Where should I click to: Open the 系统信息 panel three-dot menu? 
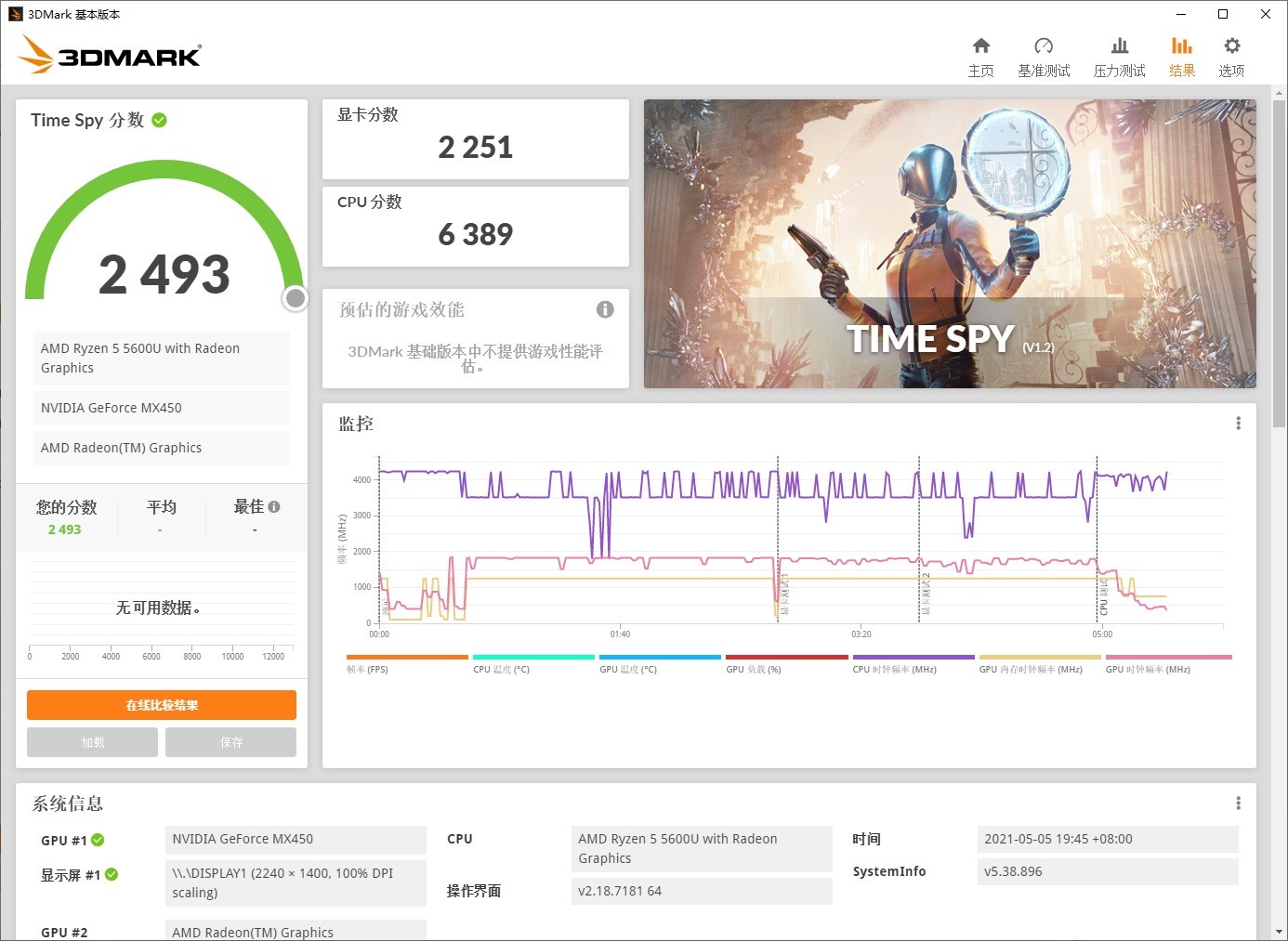(x=1238, y=804)
